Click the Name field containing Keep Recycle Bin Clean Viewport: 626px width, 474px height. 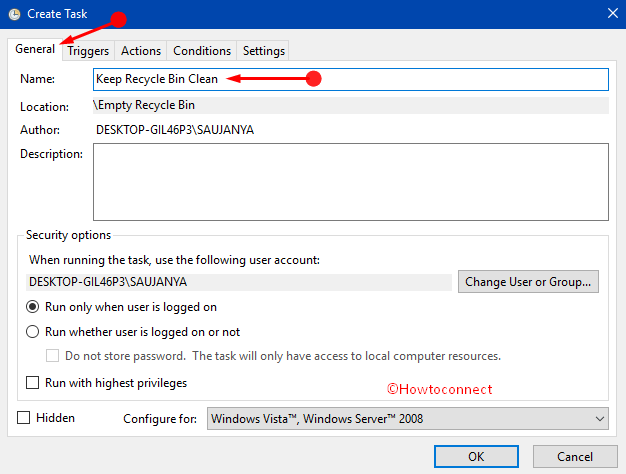351,79
